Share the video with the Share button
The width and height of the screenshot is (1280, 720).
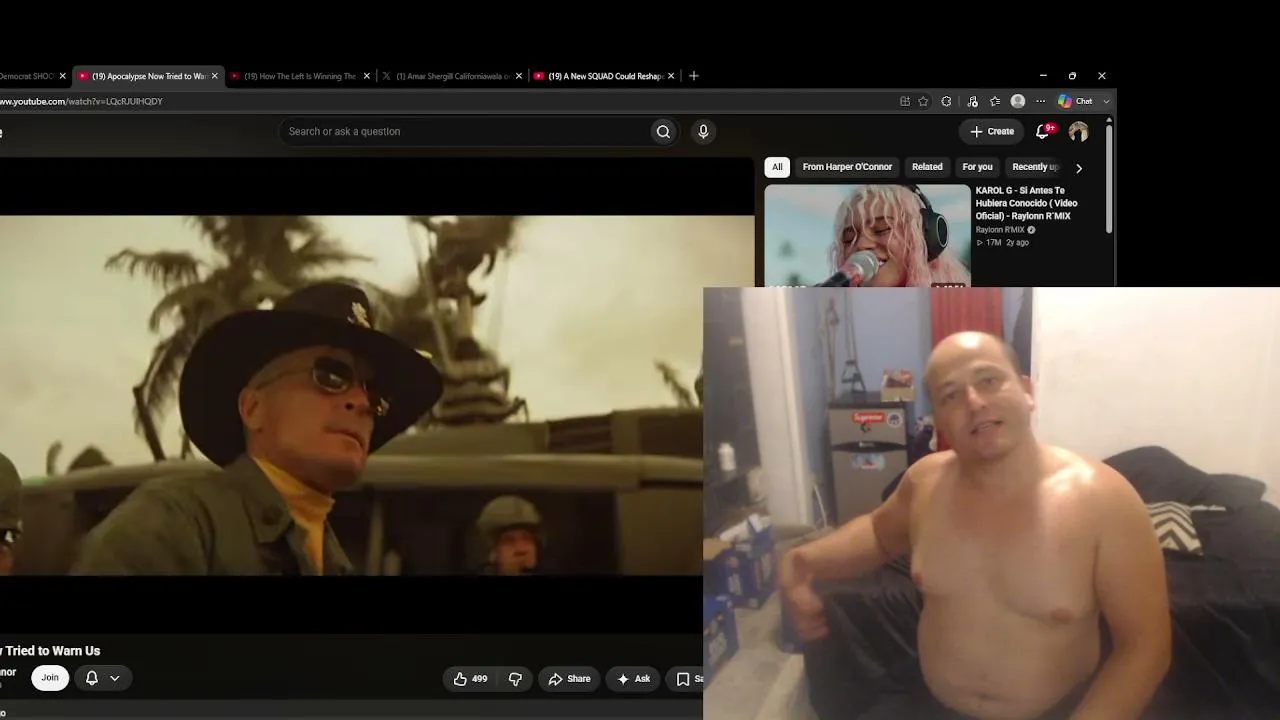[569, 679]
